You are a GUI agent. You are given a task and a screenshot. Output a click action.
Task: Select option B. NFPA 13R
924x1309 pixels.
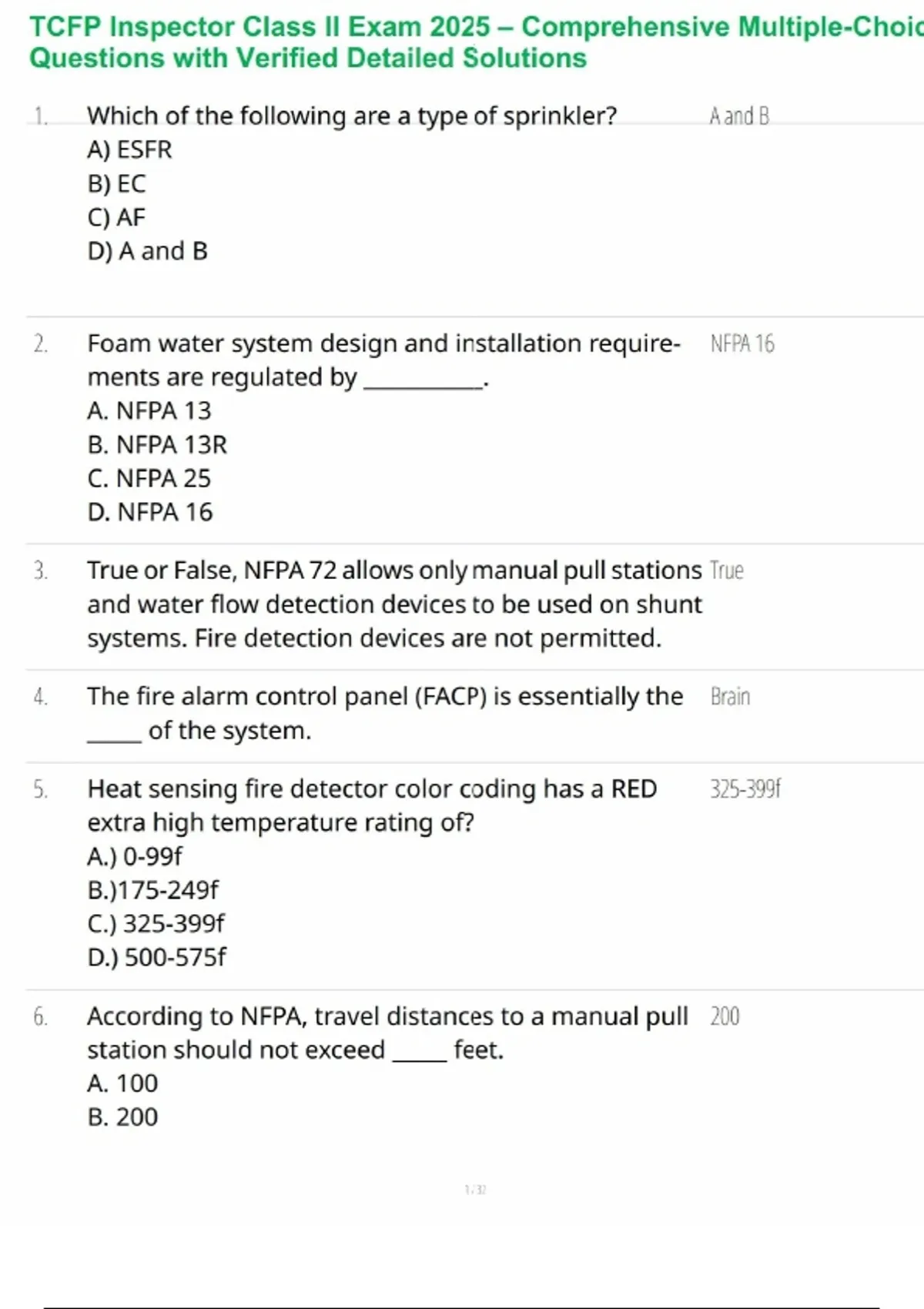click(x=157, y=445)
